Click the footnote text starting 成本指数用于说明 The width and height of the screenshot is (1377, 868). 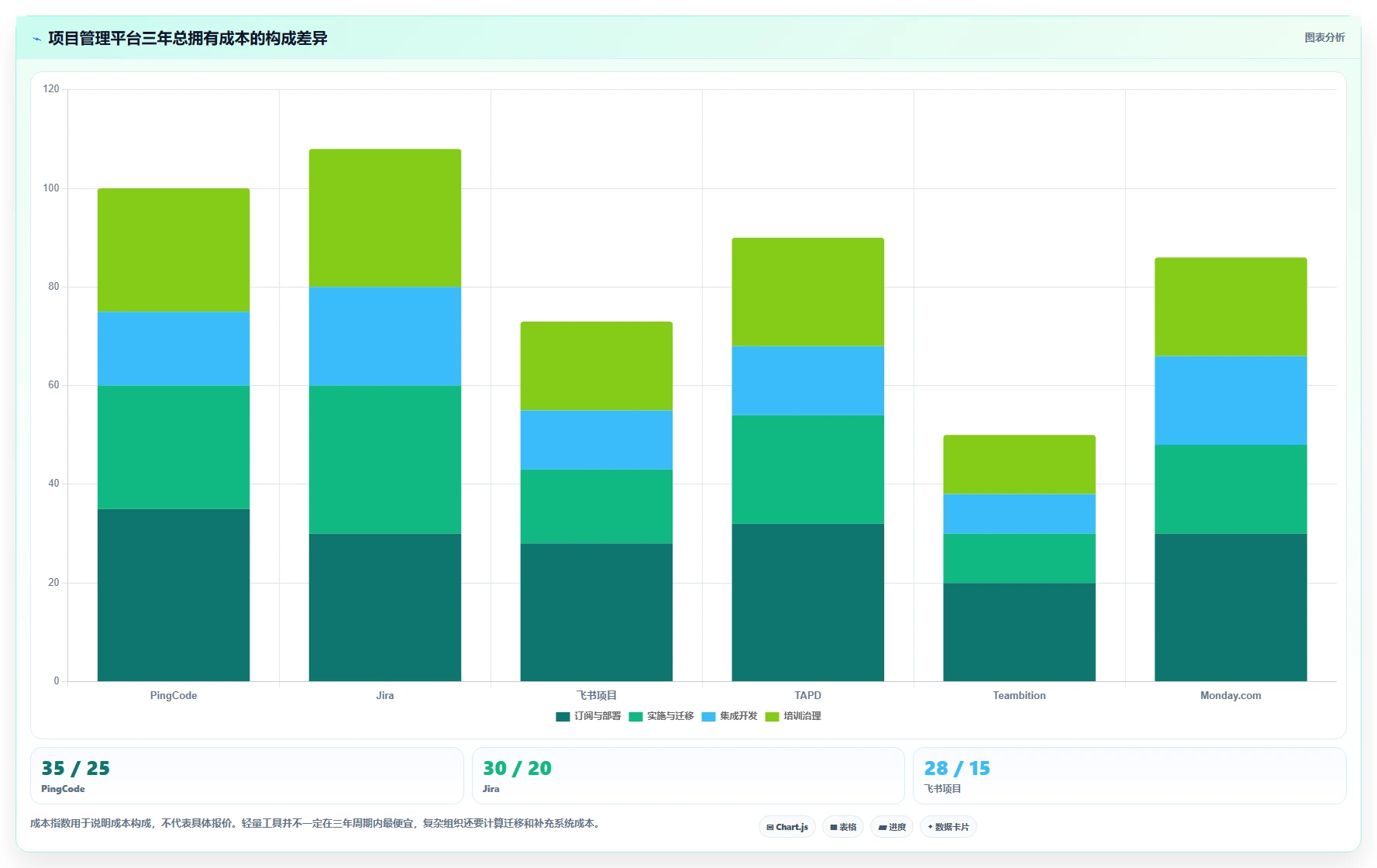[x=317, y=823]
